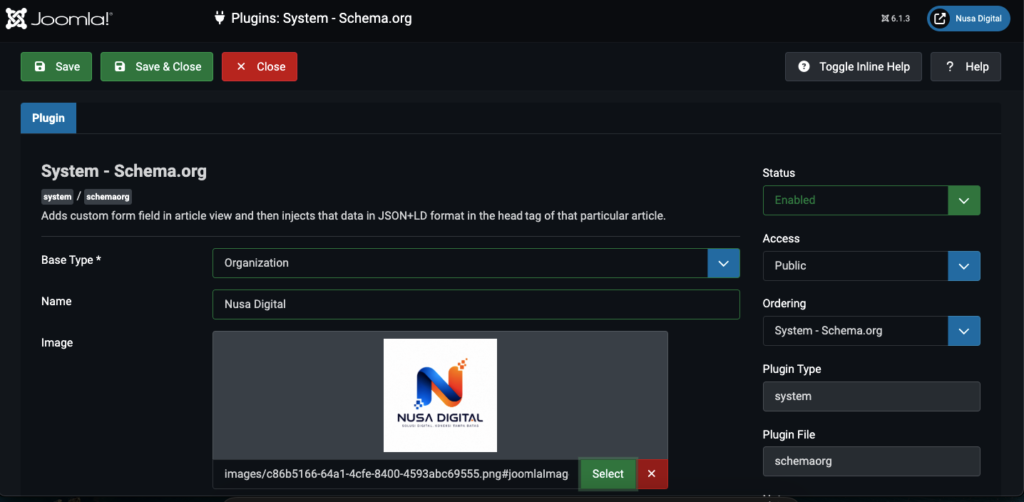The image size is (1024, 502).
Task: Click the Save button
Action: 56,67
